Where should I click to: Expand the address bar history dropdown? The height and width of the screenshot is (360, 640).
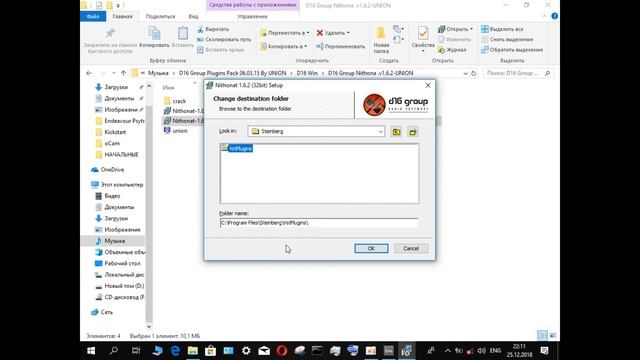pyautogui.click(x=465, y=73)
